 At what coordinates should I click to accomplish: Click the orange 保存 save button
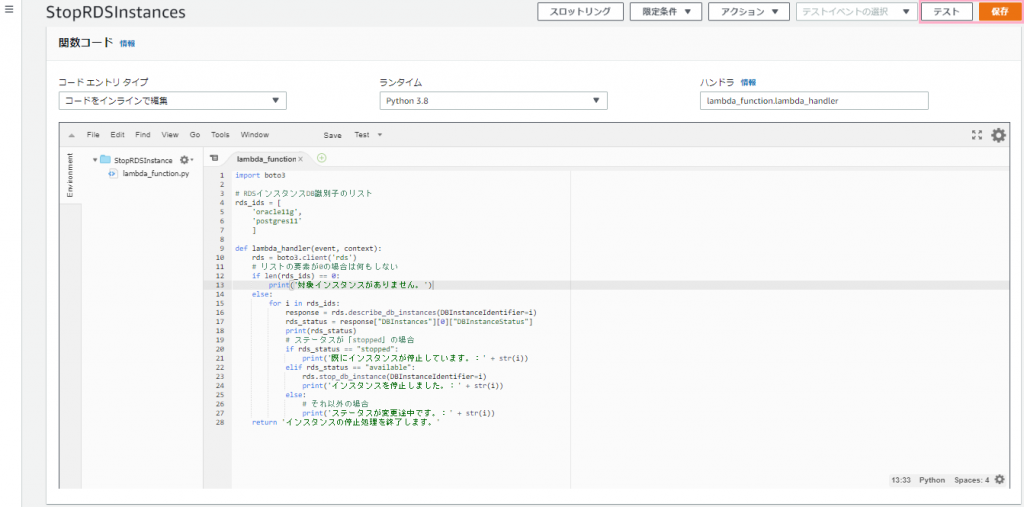1000,12
